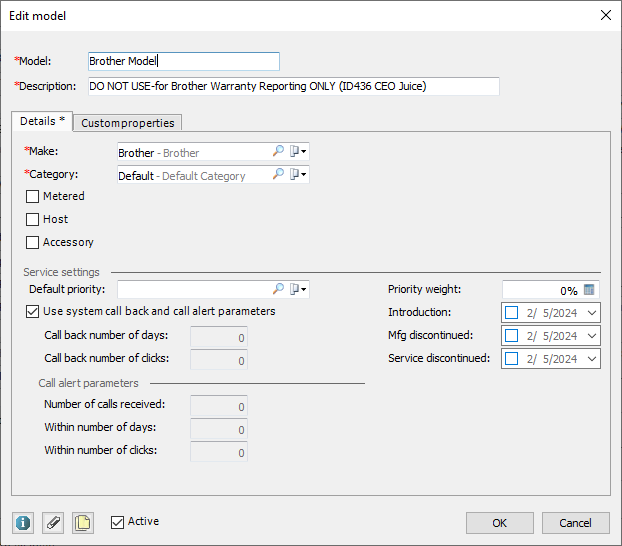Click the Default priority magnifier search icon
622x546 pixels.
[278, 289]
